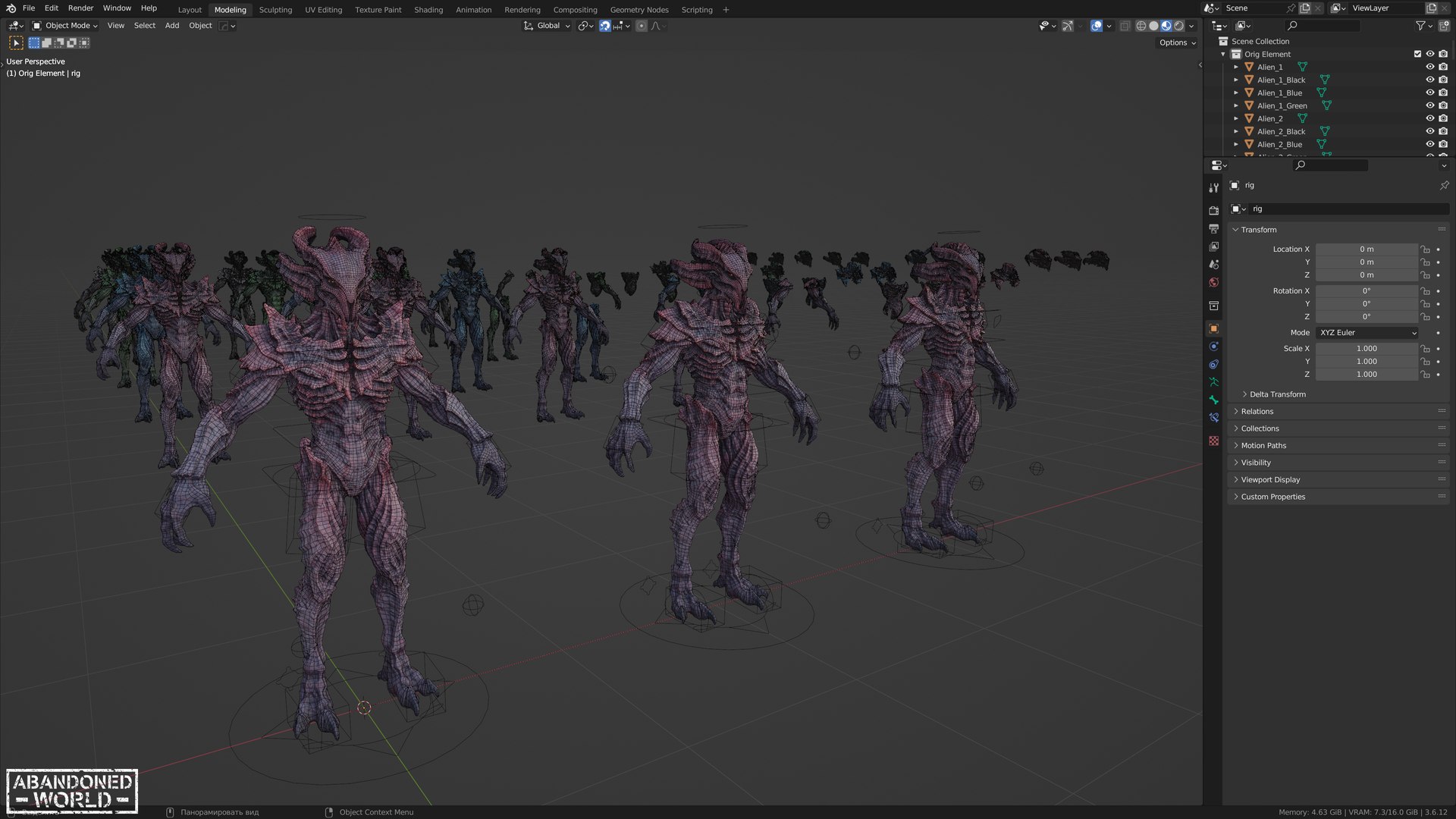Screen dimensions: 1456x819
Task: Switch to rendered viewport shading
Action: (1179, 26)
